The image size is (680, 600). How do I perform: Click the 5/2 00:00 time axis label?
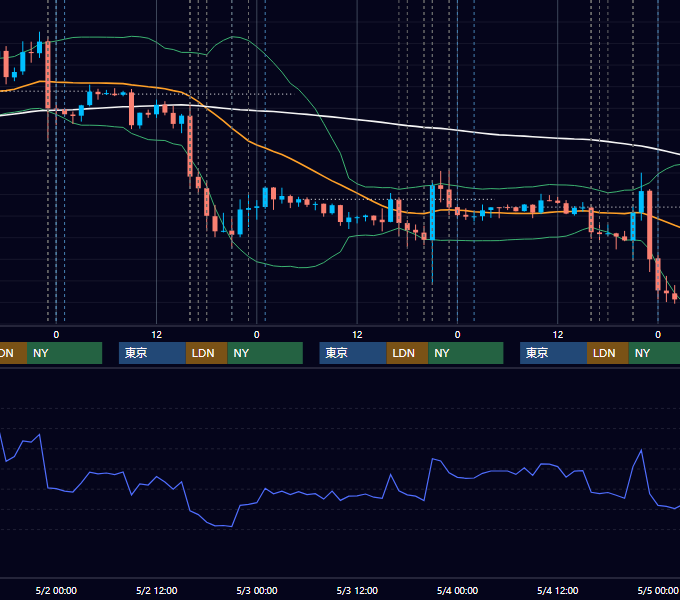coord(56,590)
